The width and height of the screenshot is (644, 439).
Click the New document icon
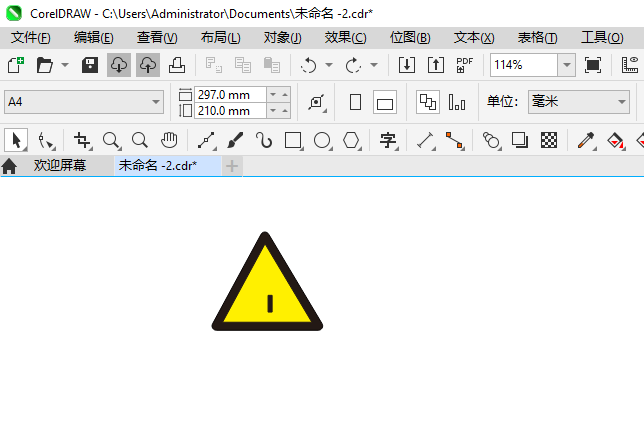(16, 65)
